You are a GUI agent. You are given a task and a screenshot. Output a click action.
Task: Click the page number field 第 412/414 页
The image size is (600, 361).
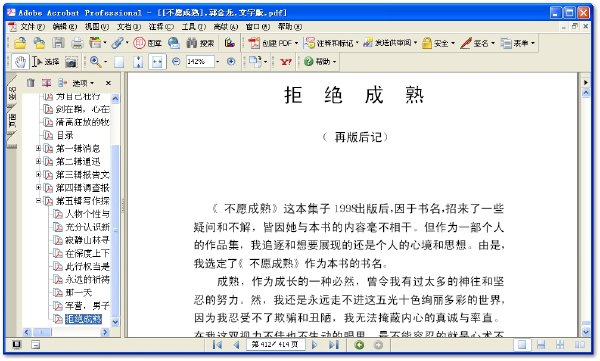coord(275,345)
